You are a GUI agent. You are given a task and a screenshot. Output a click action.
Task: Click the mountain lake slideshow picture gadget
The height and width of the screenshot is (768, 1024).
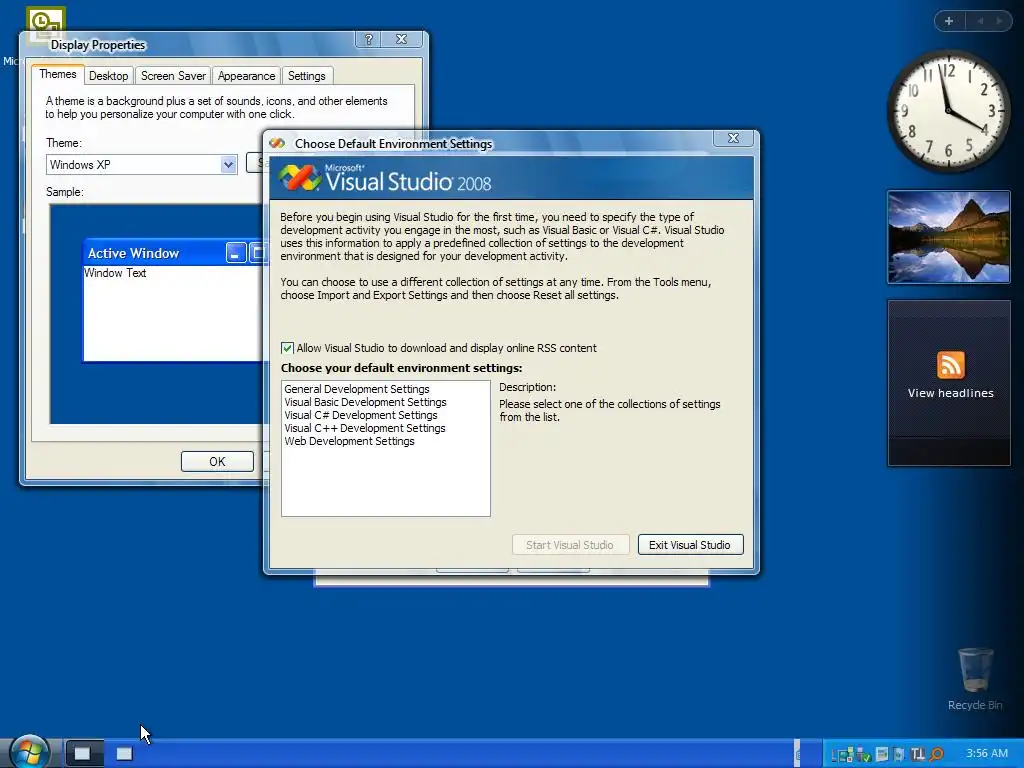point(948,237)
